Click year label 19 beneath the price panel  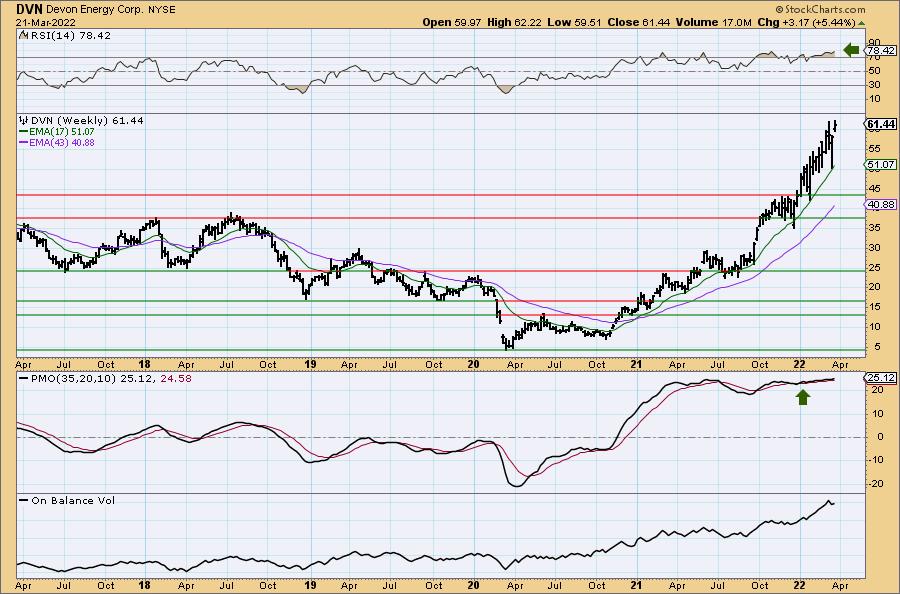point(310,364)
